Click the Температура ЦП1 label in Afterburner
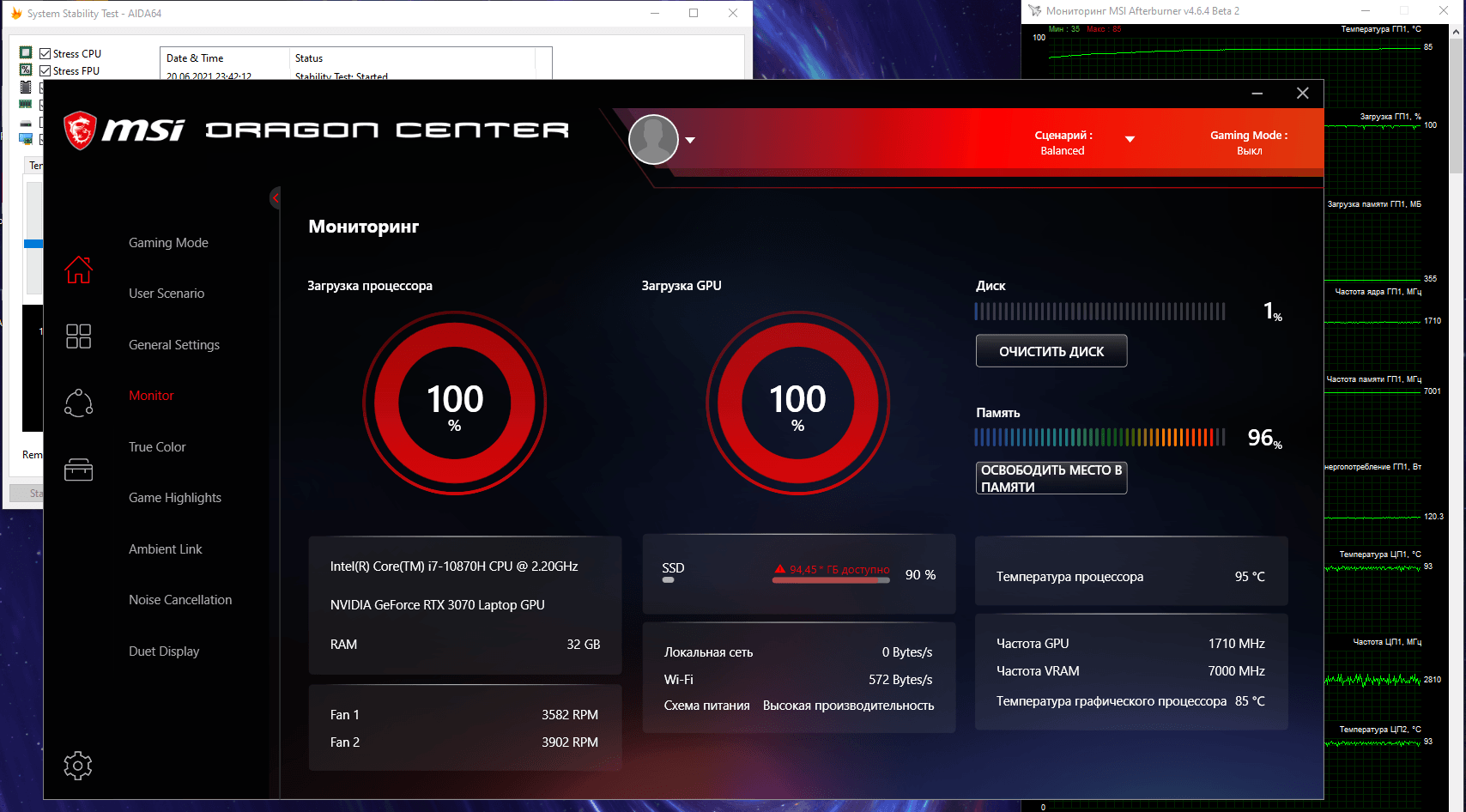 tap(1380, 554)
